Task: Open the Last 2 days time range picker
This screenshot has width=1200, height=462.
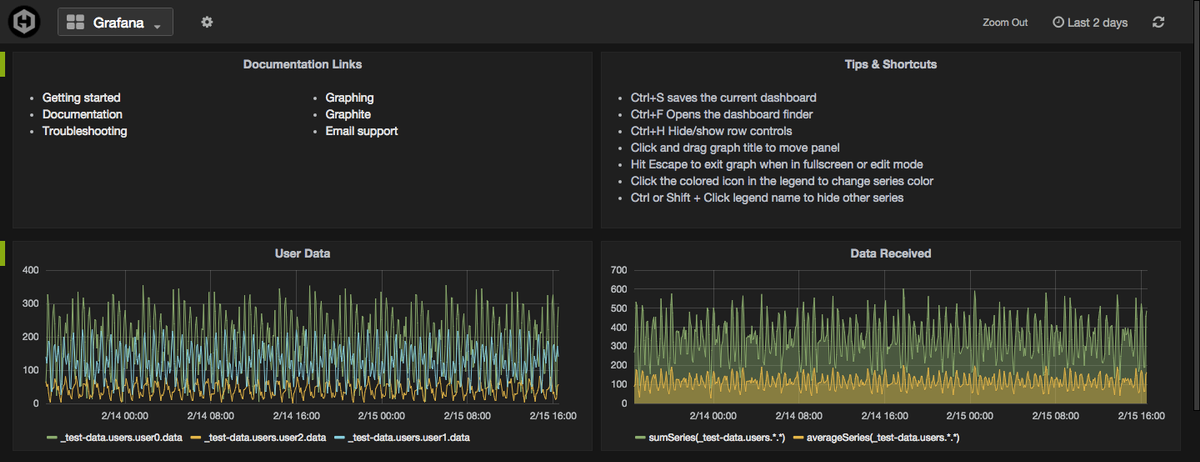Action: 1097,22
